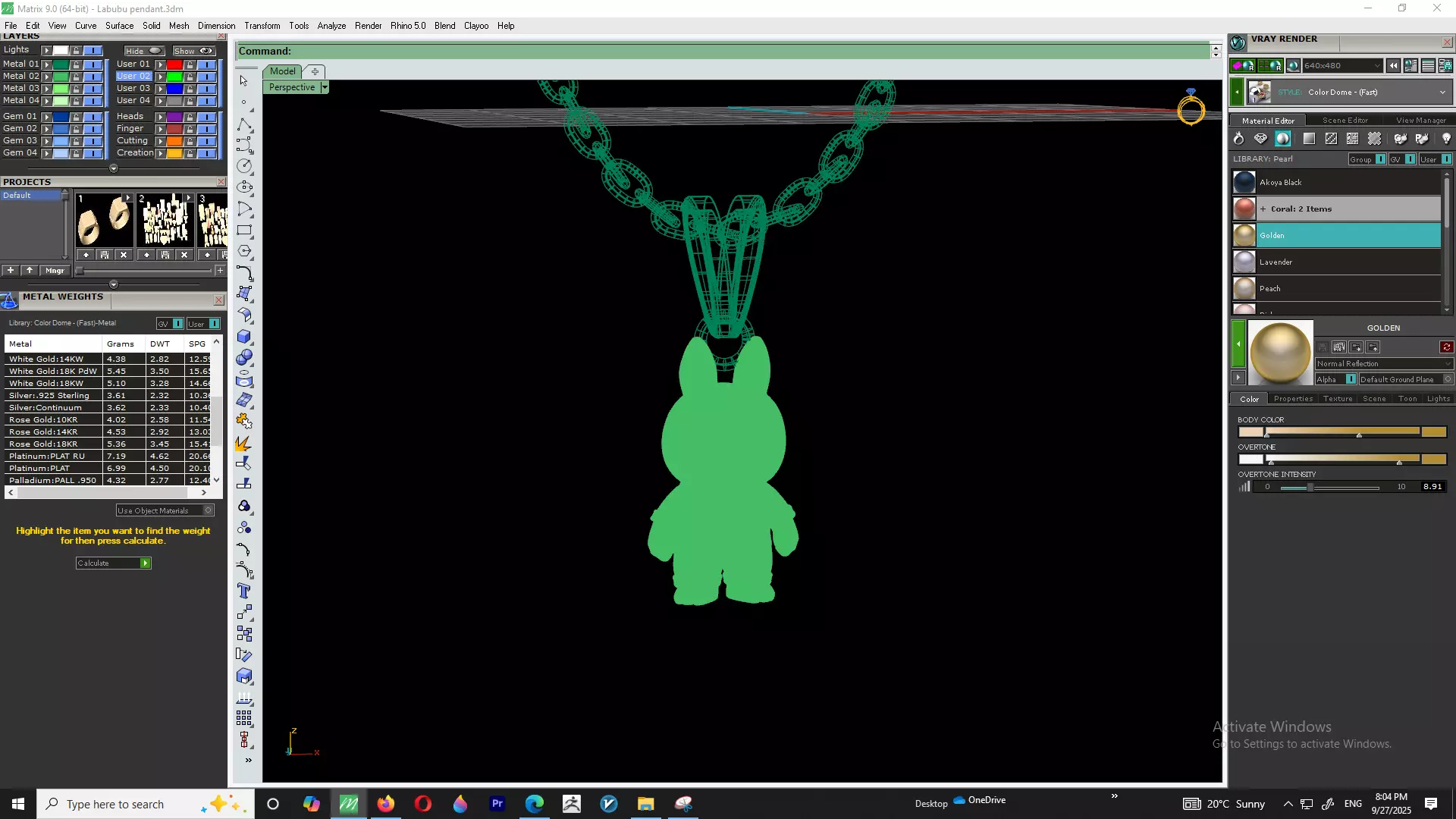Toggle visibility of Gem 01 layer
The width and height of the screenshot is (1456, 819).
pyautogui.click(x=93, y=117)
